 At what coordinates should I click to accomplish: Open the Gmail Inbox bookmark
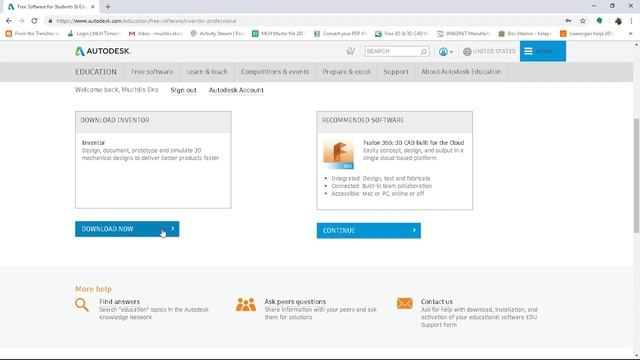coord(155,33)
